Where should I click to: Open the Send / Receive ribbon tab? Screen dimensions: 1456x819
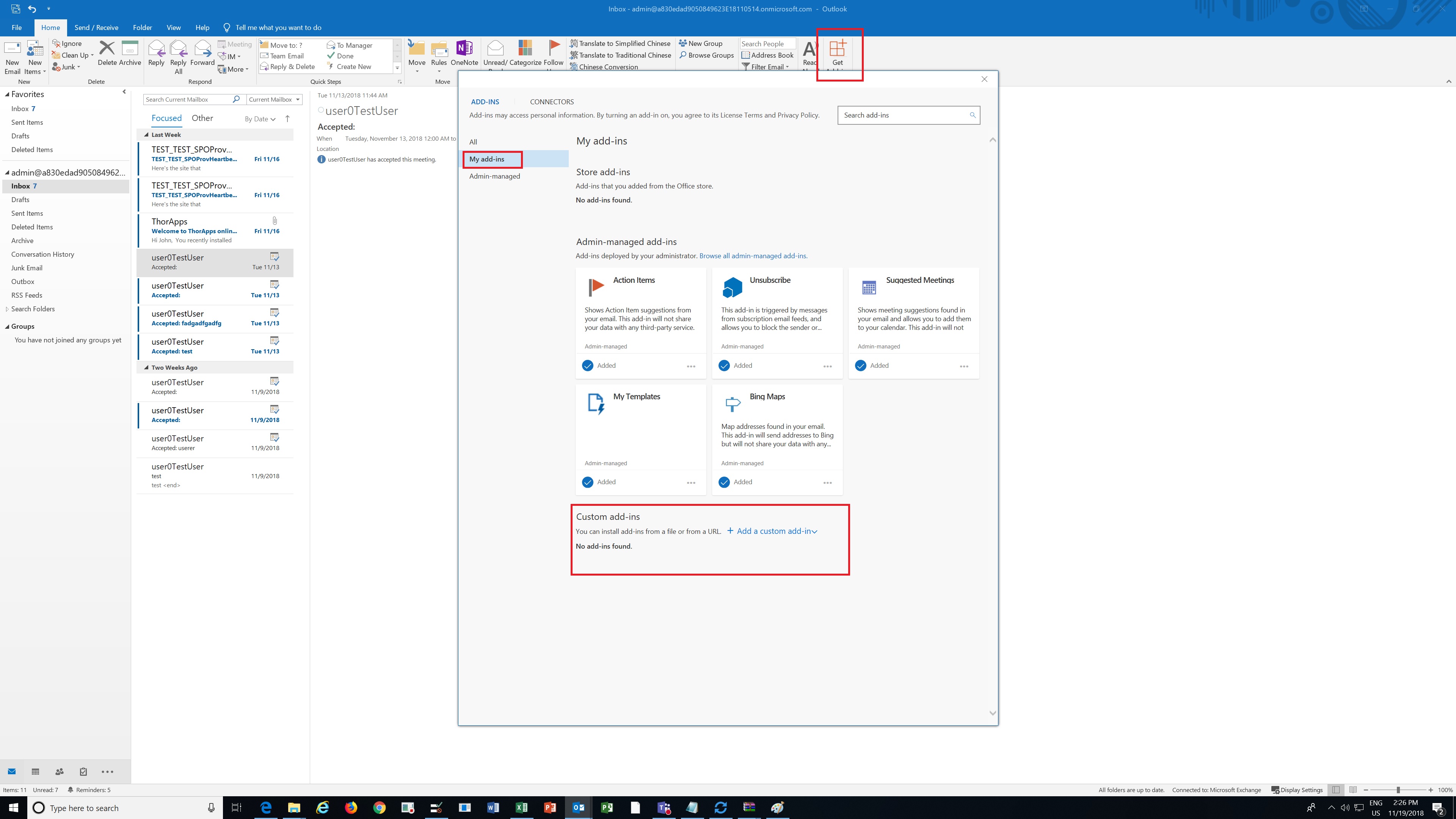click(96, 27)
